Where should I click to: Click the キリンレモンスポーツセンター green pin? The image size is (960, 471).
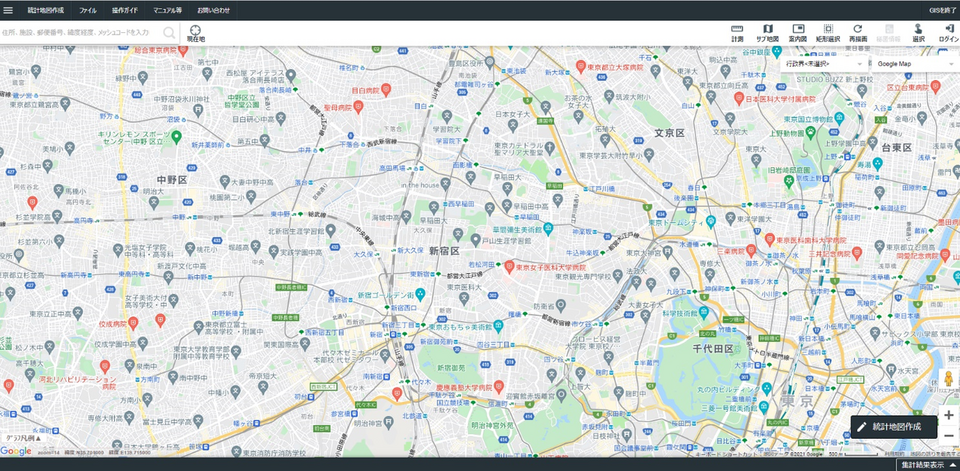pyautogui.click(x=176, y=137)
